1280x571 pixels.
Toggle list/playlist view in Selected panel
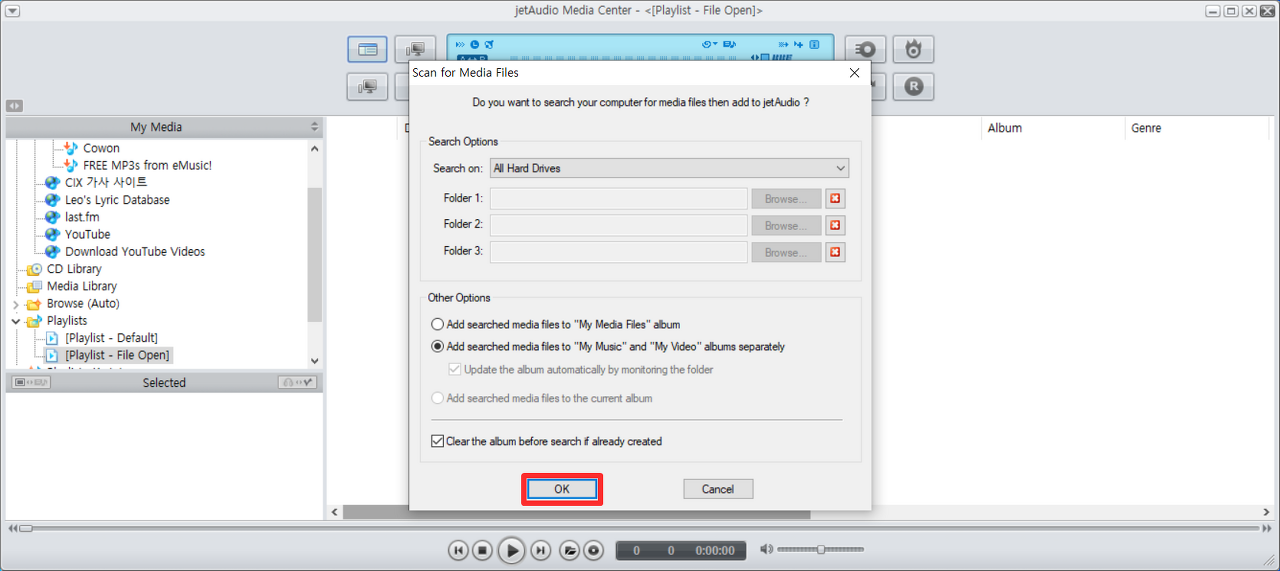point(31,382)
